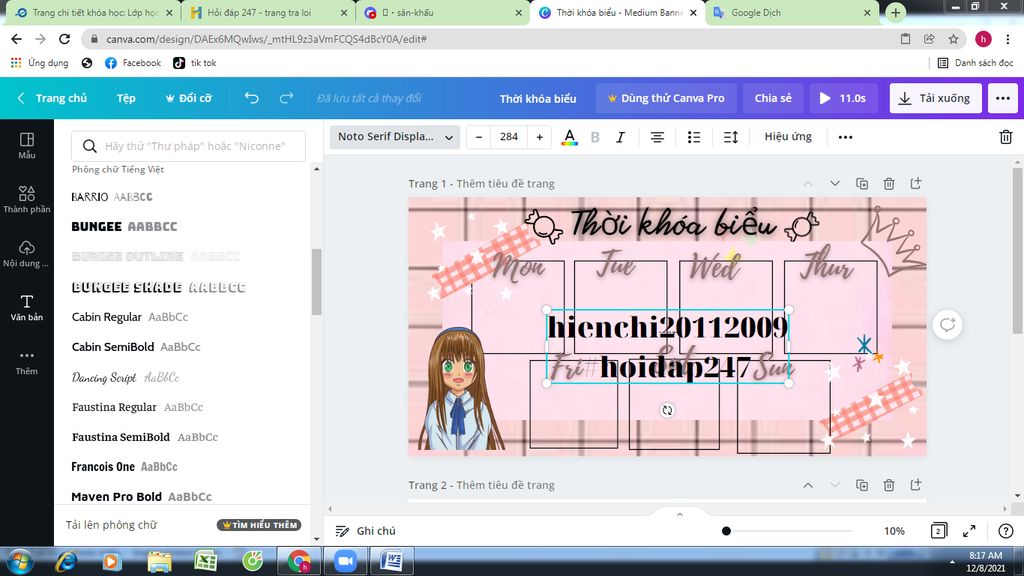Select the Bungee font

click(124, 227)
